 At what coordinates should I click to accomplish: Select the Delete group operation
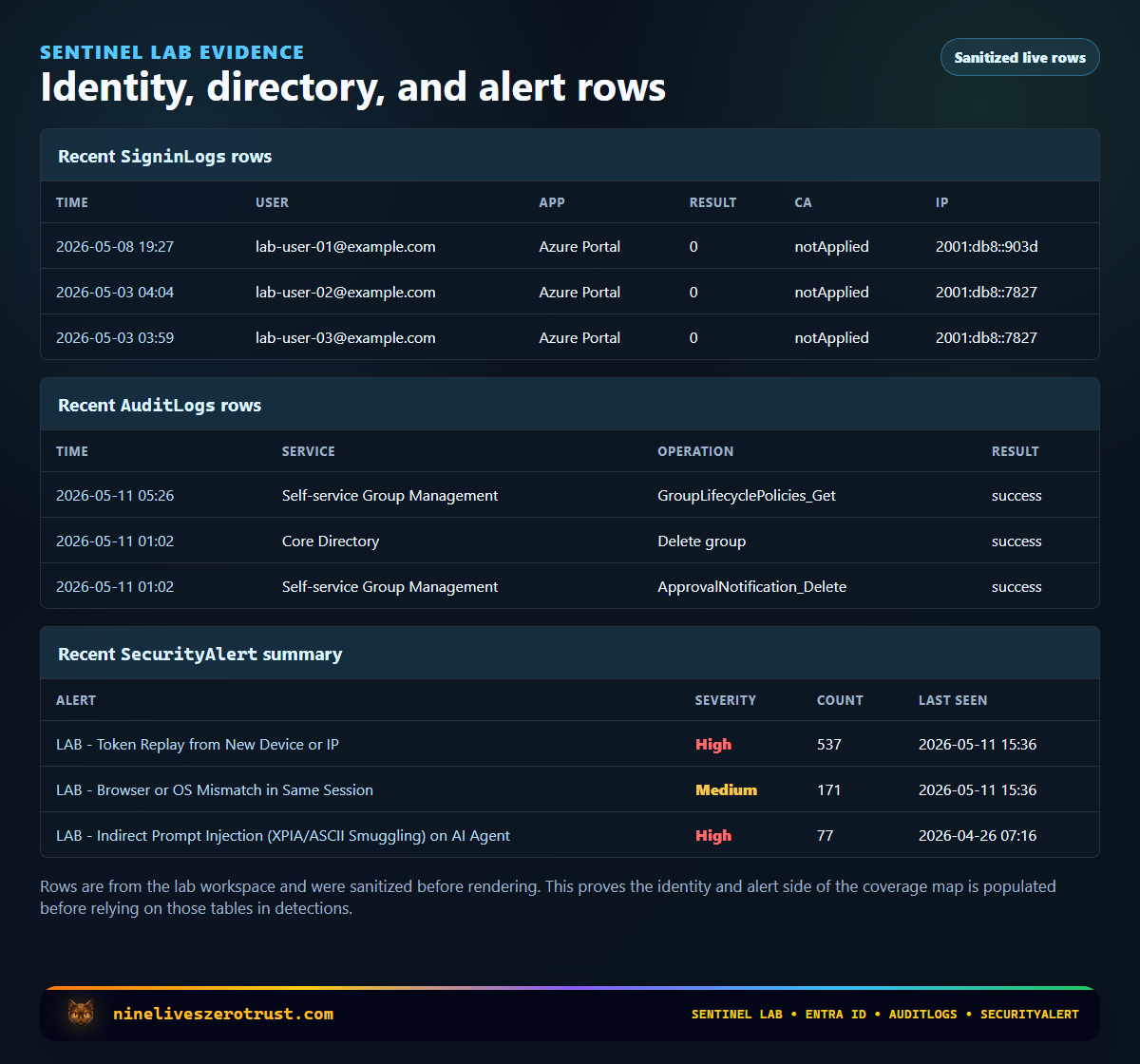pos(702,541)
